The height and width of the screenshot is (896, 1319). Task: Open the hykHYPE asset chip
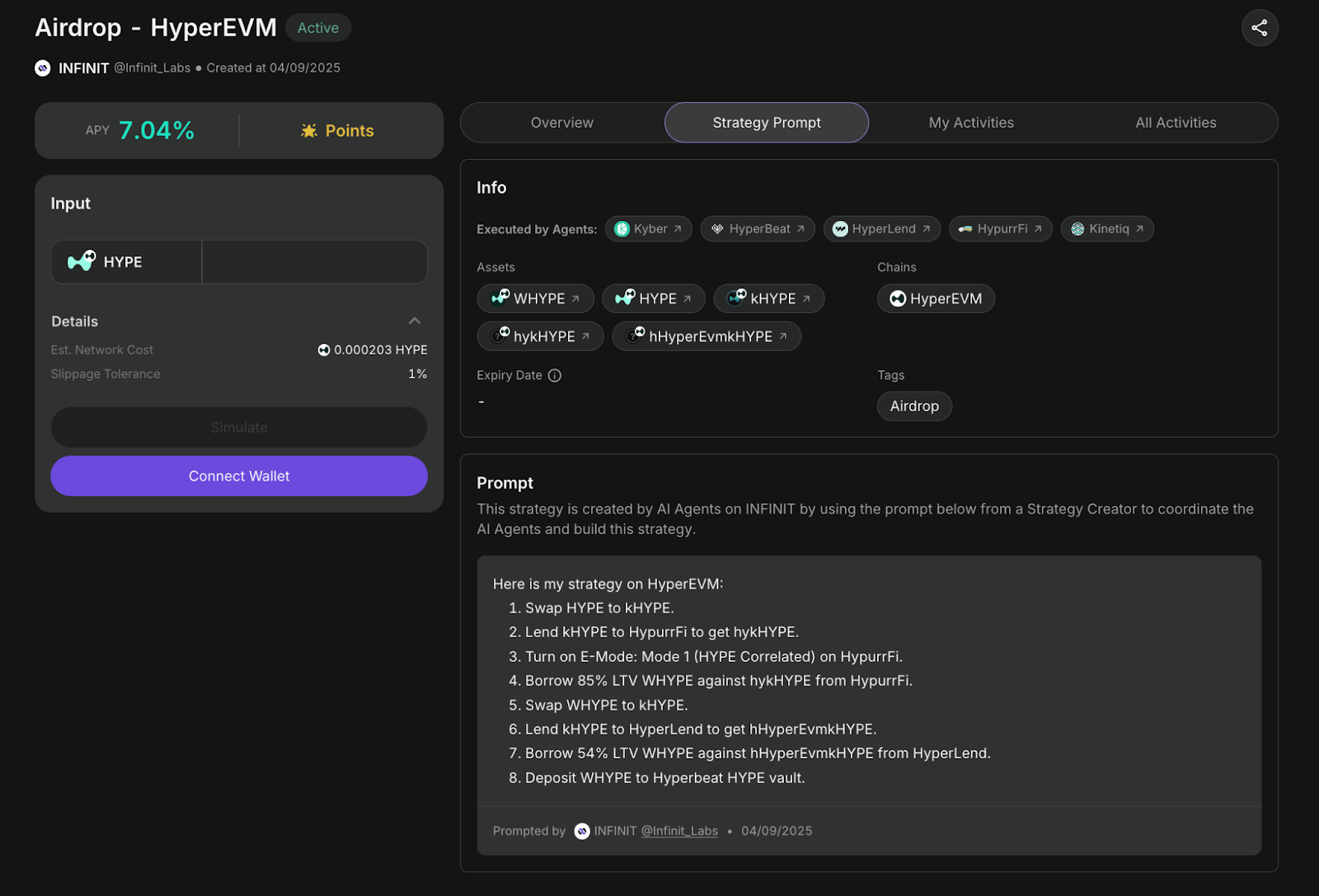[x=540, y=336]
